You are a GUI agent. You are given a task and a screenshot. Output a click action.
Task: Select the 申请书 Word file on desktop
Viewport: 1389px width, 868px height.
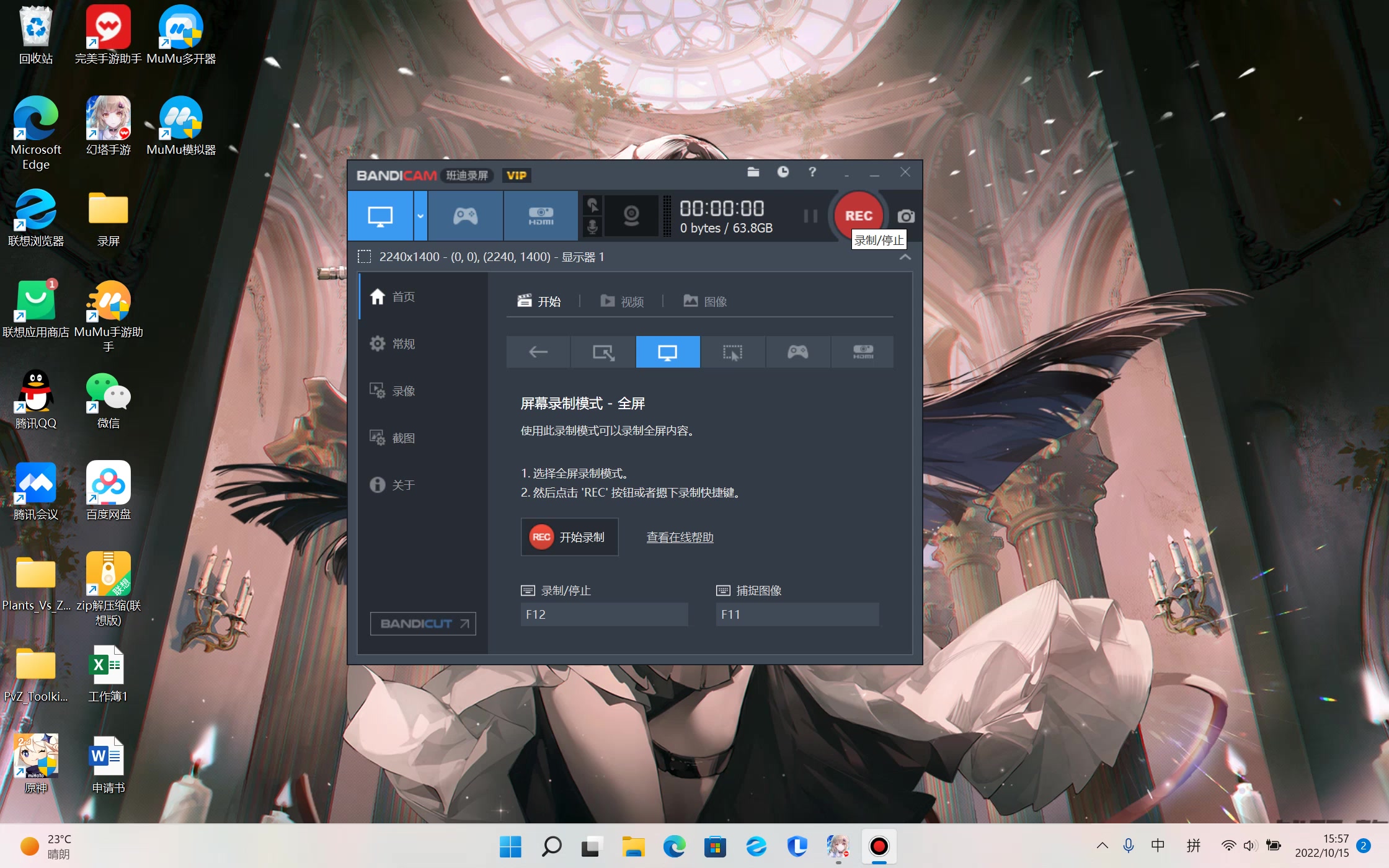[109, 764]
